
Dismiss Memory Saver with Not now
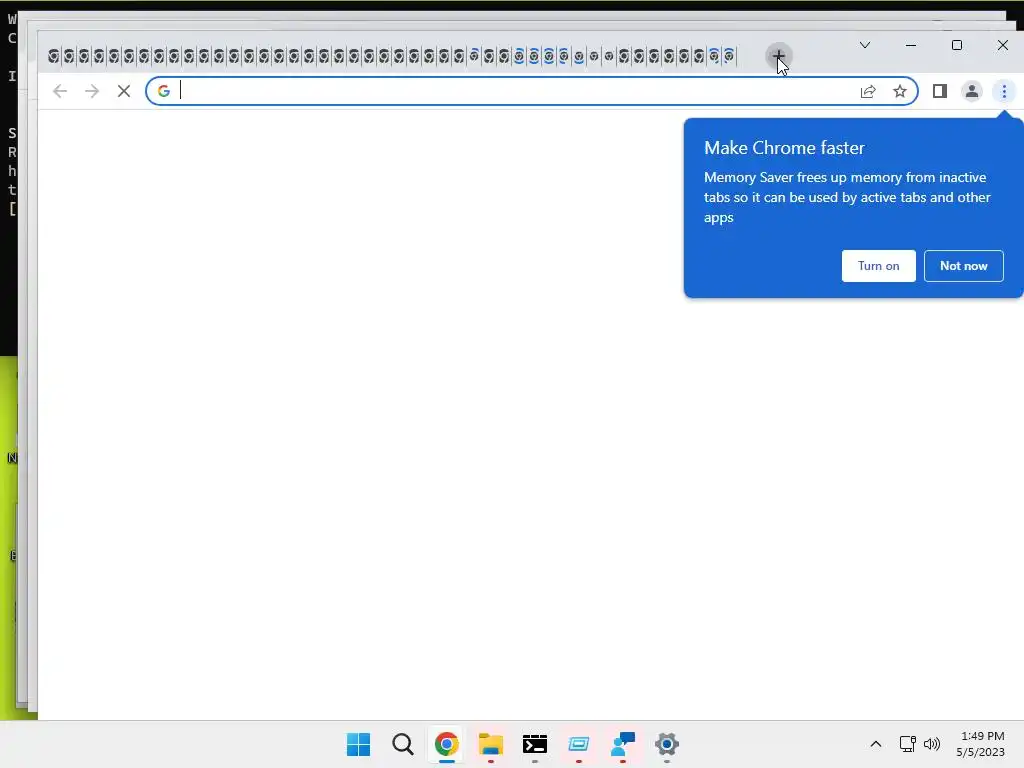tap(963, 266)
